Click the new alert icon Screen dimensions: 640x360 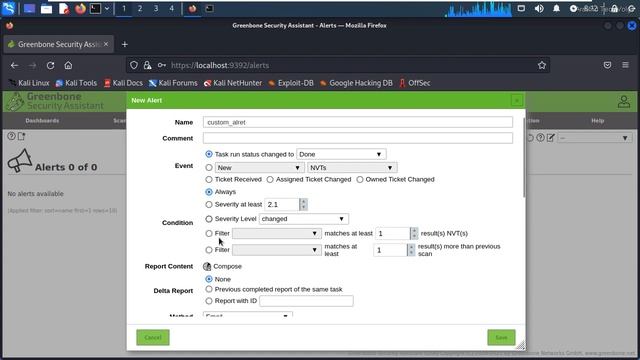22,136
